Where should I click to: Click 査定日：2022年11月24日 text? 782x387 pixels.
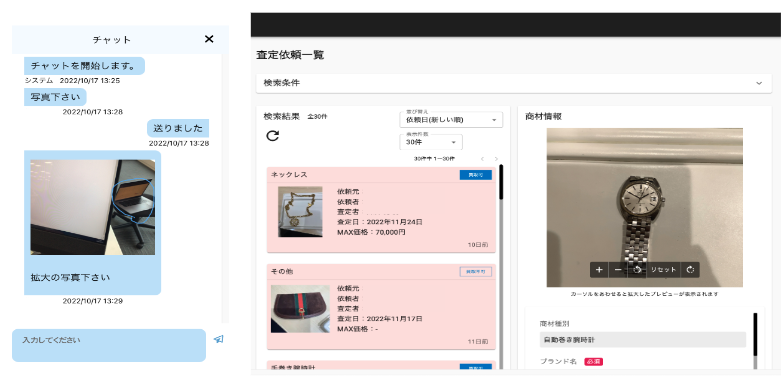pyautogui.click(x=380, y=222)
